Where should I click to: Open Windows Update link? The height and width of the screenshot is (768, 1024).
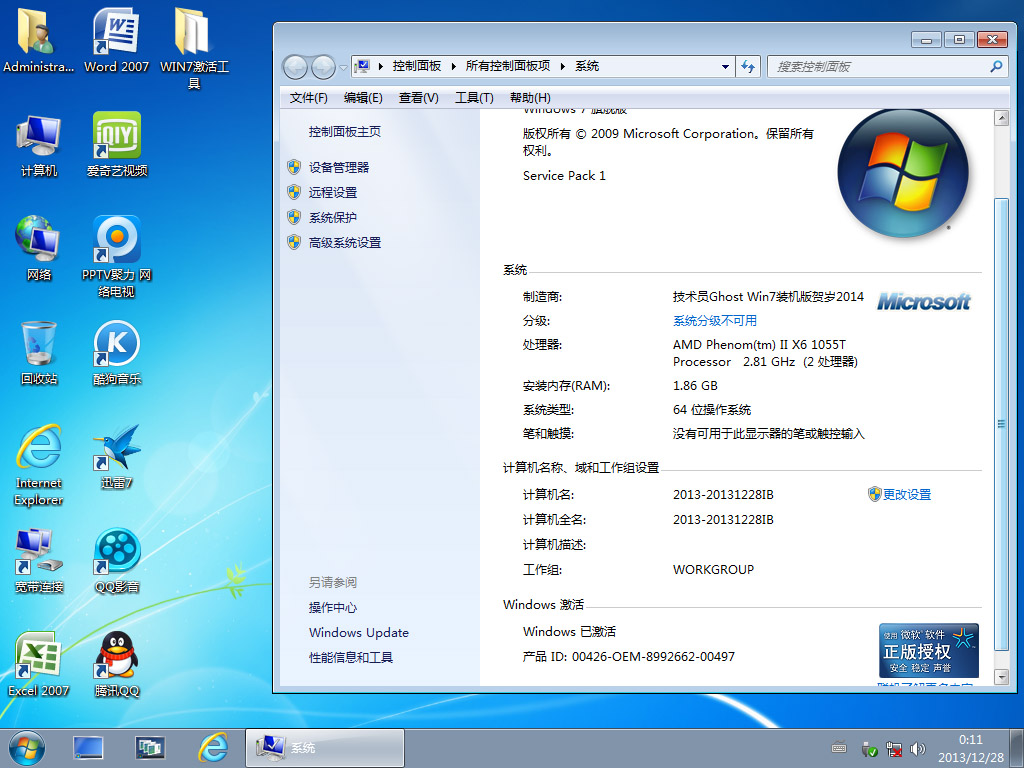coord(359,632)
